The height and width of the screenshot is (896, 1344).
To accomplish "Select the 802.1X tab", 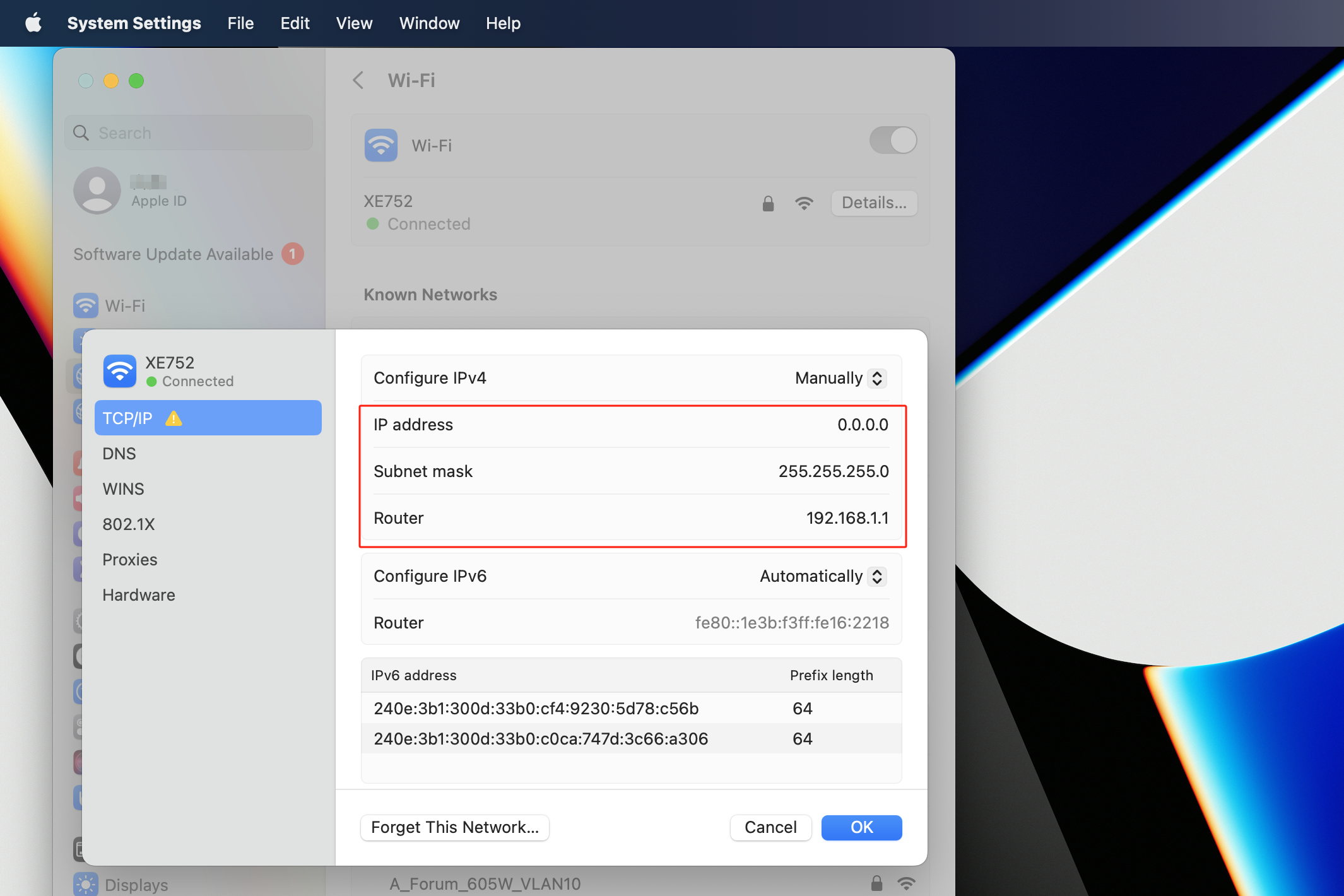I will pyautogui.click(x=208, y=524).
